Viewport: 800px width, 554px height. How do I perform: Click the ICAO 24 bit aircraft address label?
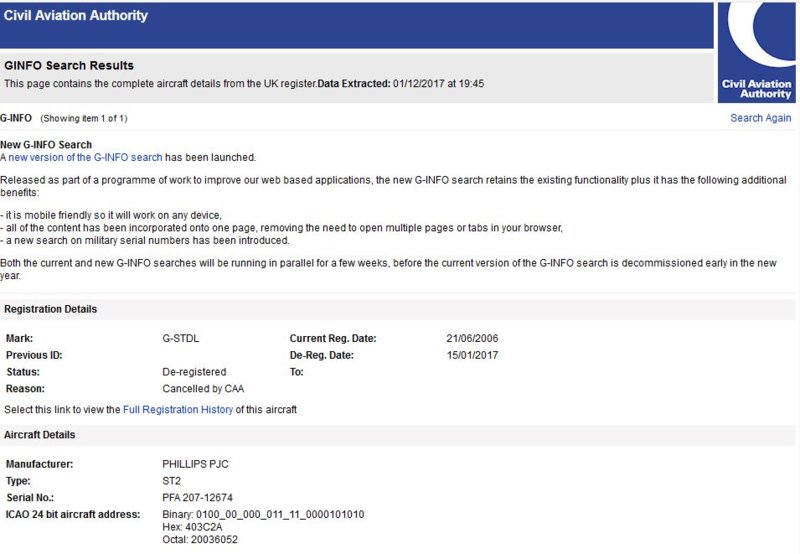(73, 514)
